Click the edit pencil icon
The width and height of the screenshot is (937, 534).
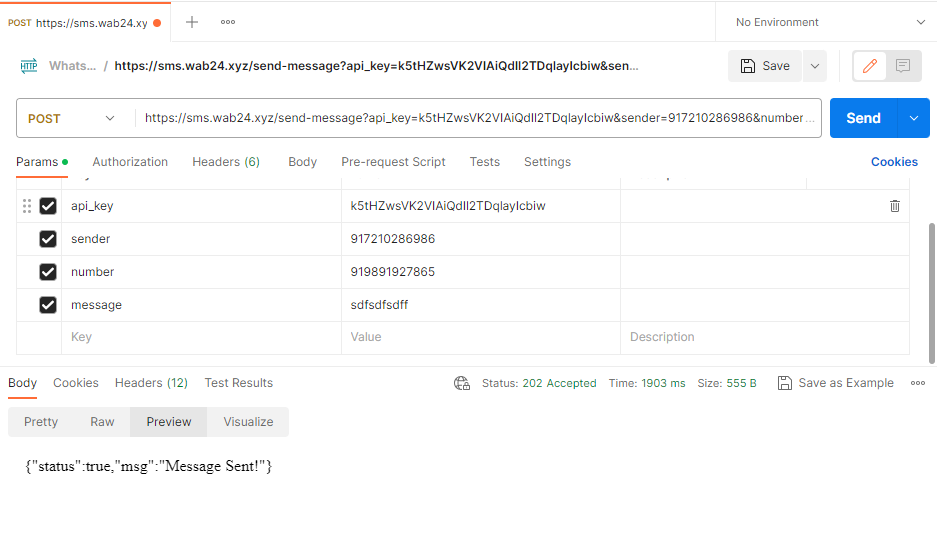pos(870,66)
